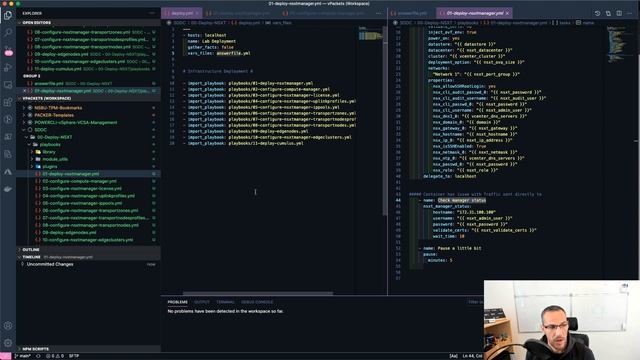Click the SFTP status bar item
Viewport: 640px width, 360px height.
coord(74,356)
